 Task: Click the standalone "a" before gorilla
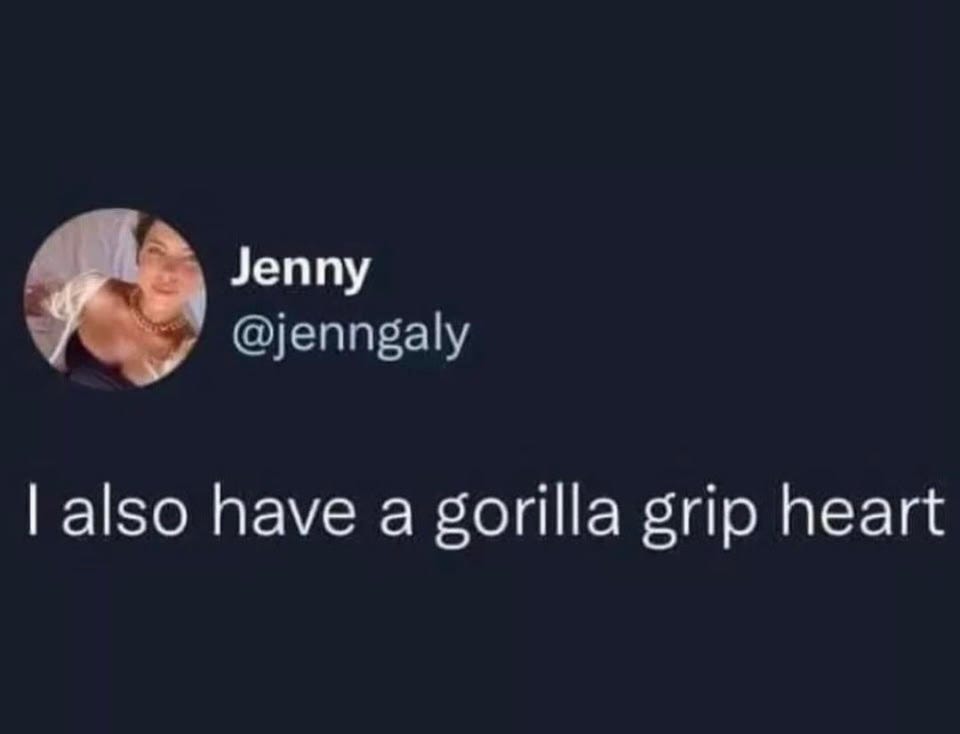(x=394, y=516)
